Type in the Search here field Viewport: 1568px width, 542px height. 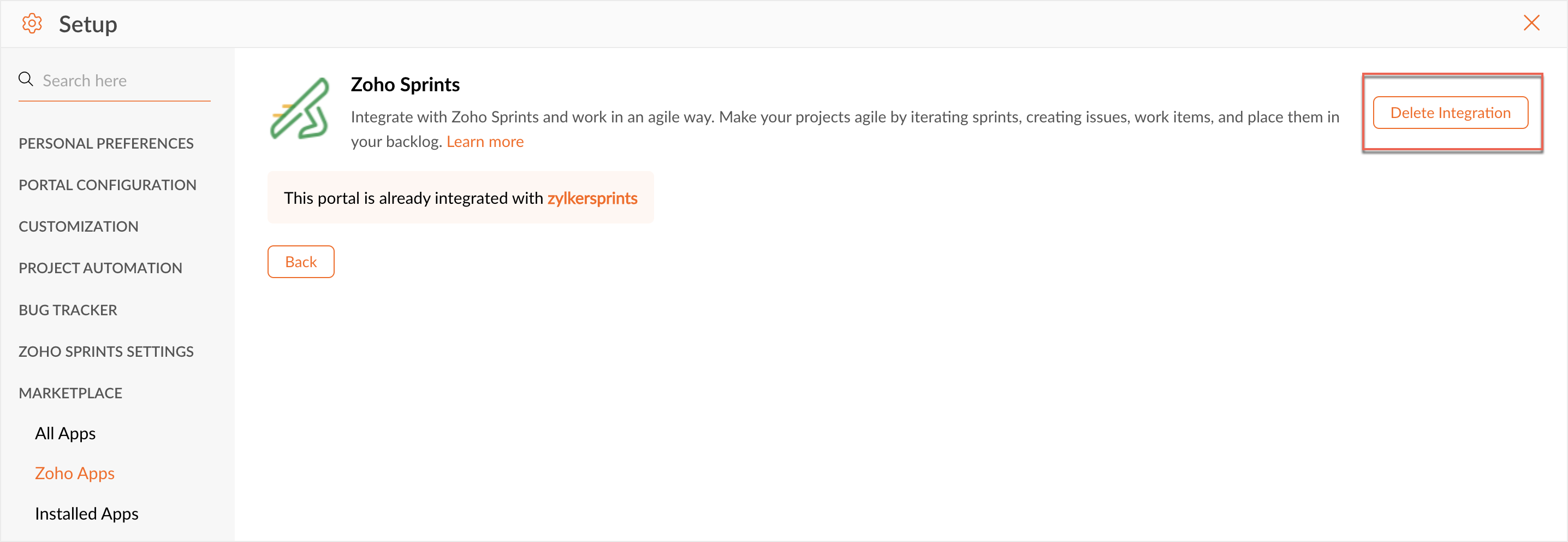pyautogui.click(x=122, y=80)
